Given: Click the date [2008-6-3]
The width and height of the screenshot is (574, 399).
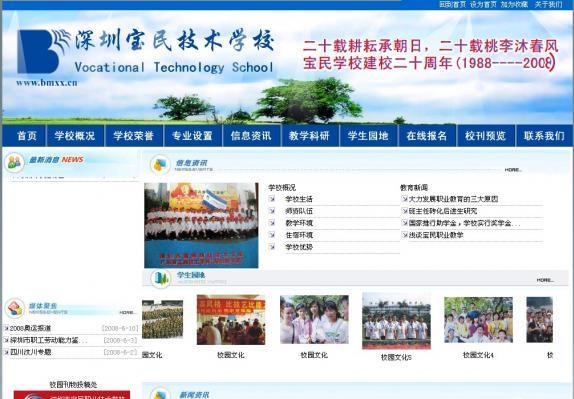Looking at the screenshot, I should (x=120, y=340).
